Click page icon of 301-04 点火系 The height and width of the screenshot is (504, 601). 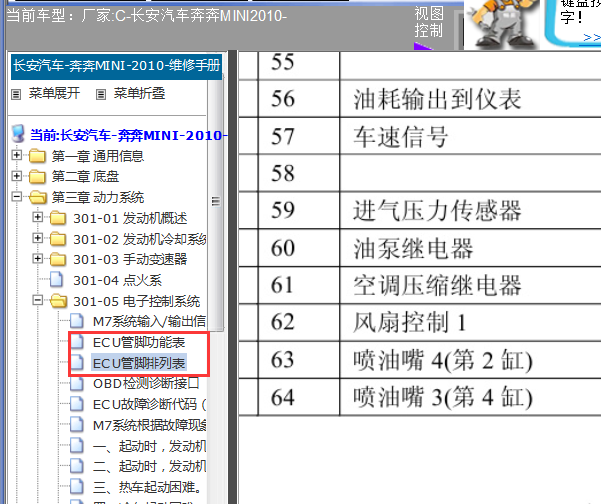coord(57,279)
